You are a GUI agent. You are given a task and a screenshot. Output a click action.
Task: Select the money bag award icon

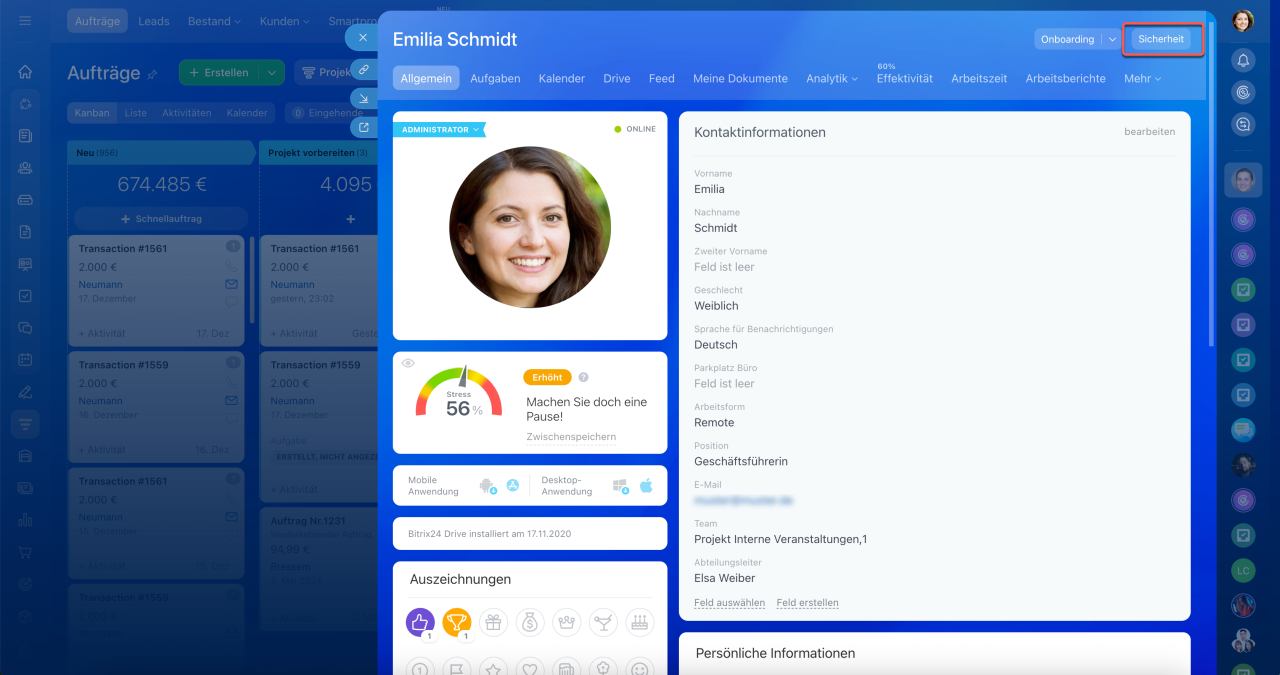[x=530, y=623]
